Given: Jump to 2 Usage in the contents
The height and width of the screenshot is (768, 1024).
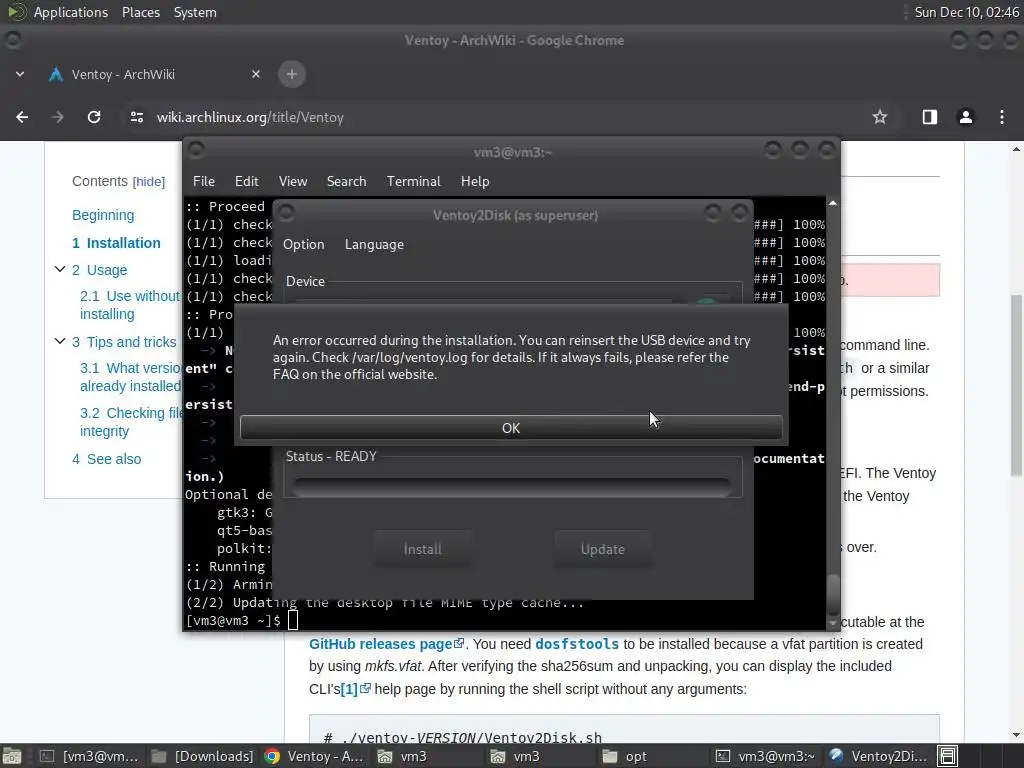Looking at the screenshot, I should tap(99, 270).
